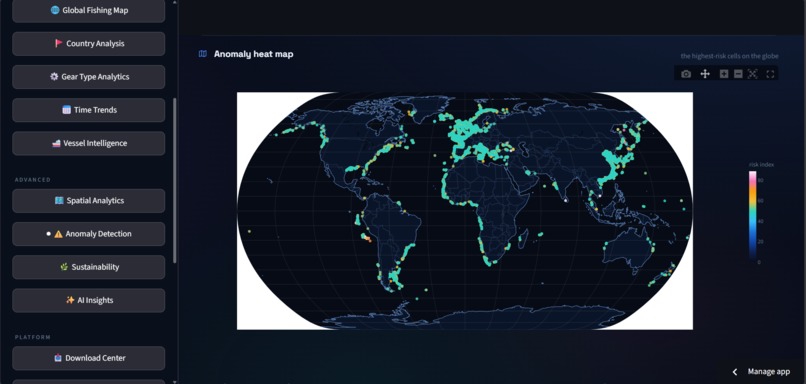Open Vessel Intelligence page
806x384 pixels.
tap(88, 143)
